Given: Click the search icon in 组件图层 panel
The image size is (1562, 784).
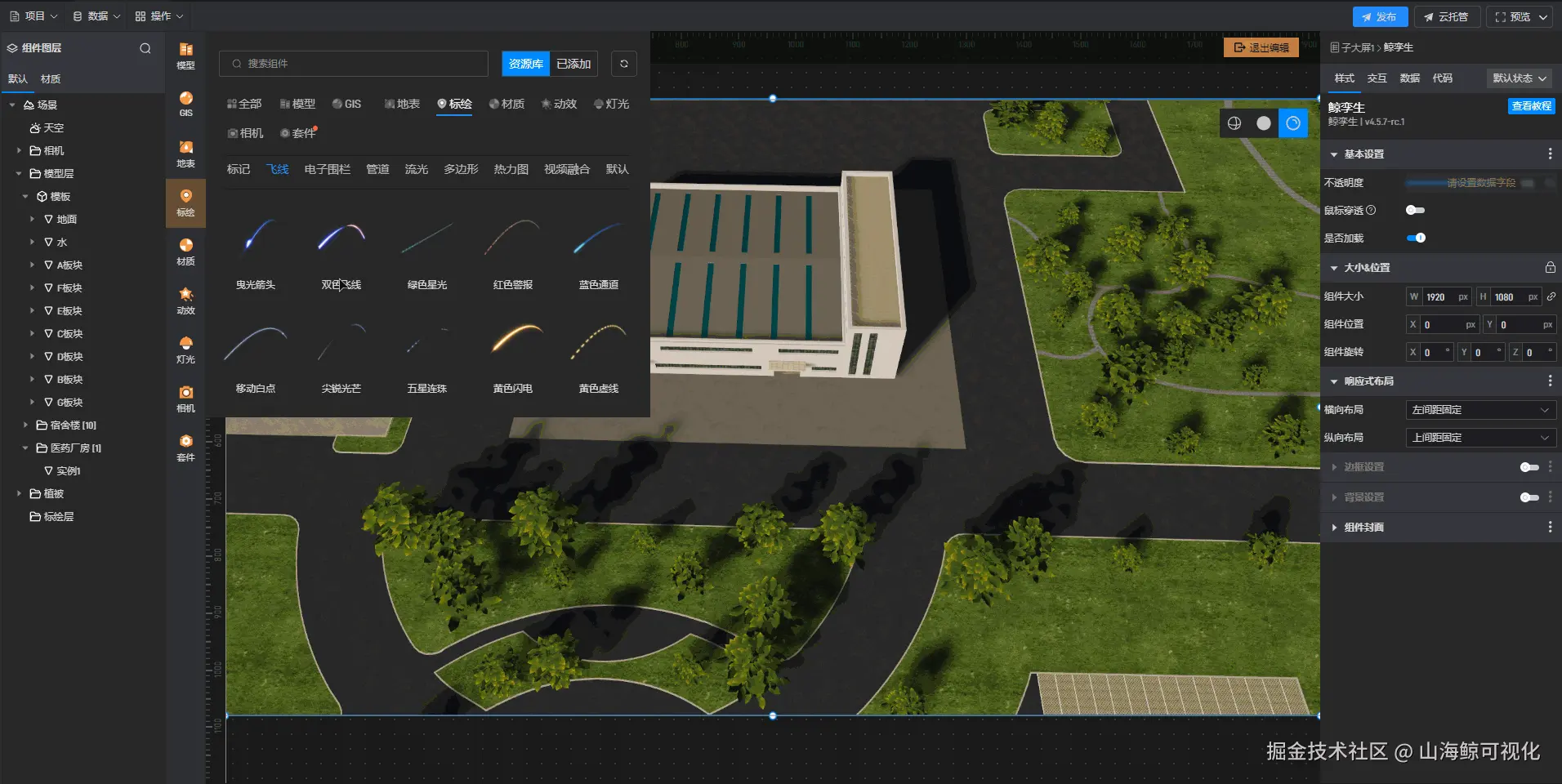Looking at the screenshot, I should pyautogui.click(x=145, y=48).
